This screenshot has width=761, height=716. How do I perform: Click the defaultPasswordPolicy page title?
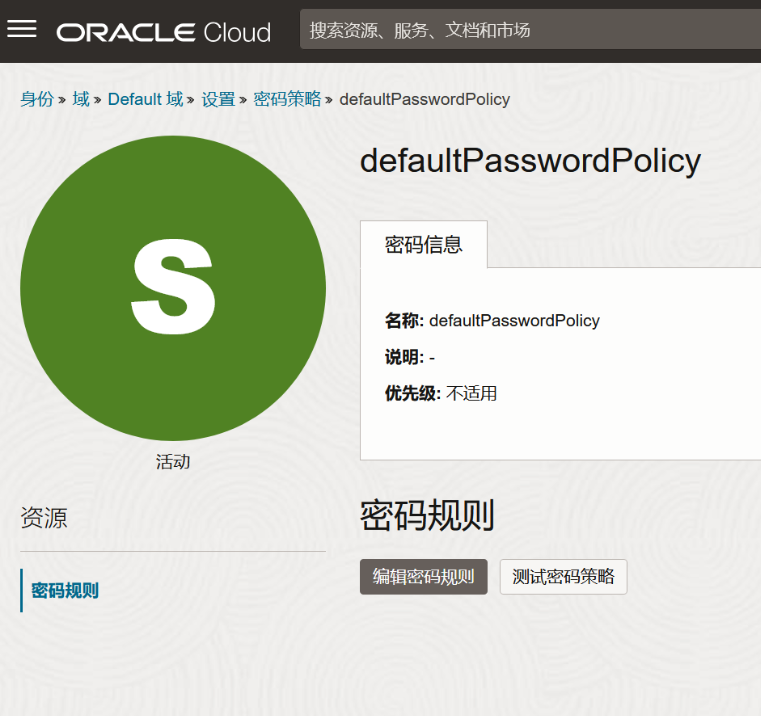pos(530,161)
